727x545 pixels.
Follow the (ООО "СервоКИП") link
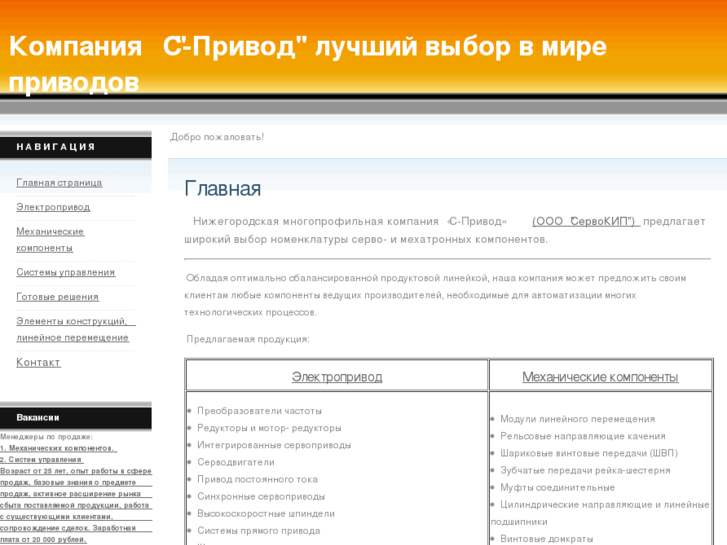(586, 221)
